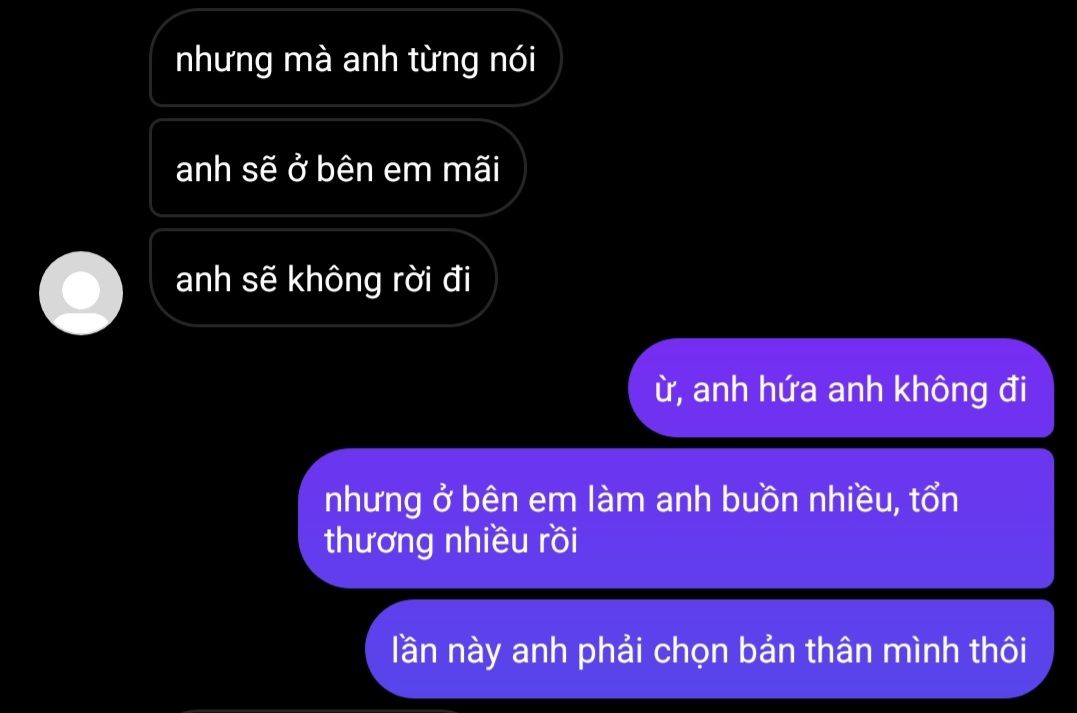Click the word 'nhưng' in the first received message
The width and height of the screenshot is (1077, 713).
pyautogui.click(x=224, y=60)
